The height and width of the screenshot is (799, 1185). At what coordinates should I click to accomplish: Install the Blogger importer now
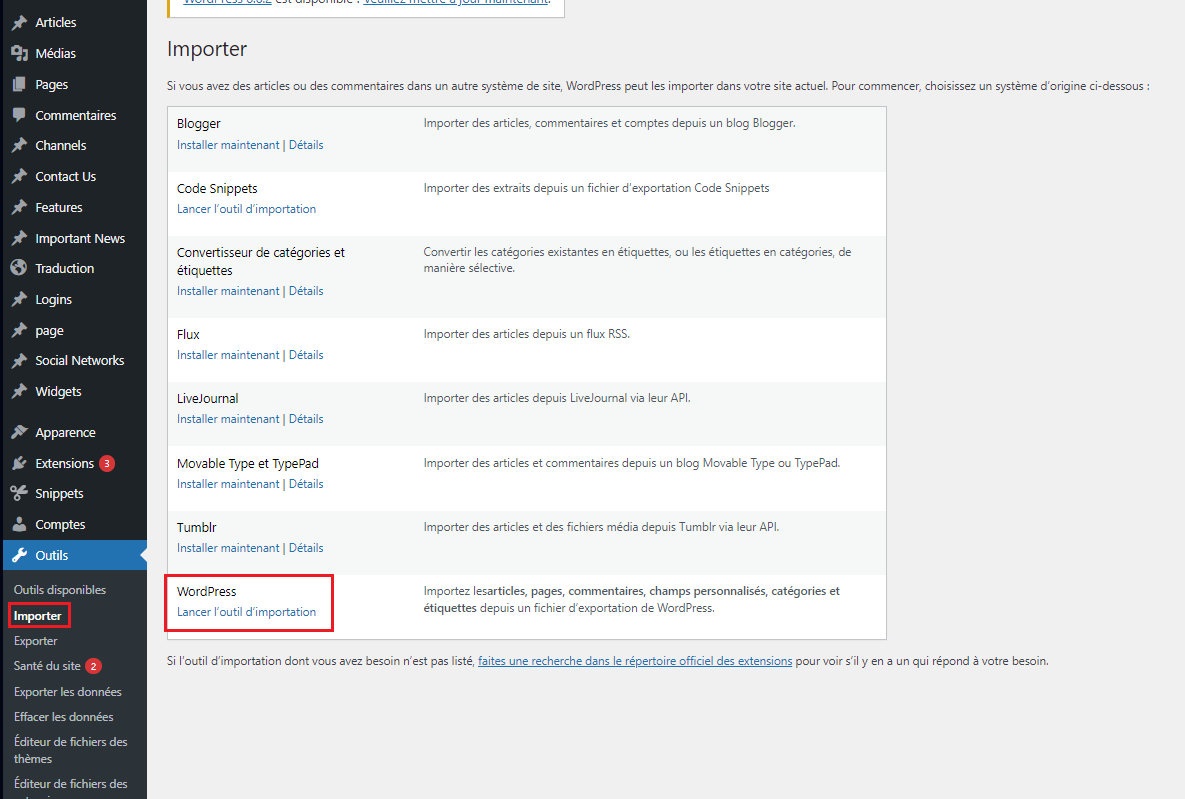228,145
